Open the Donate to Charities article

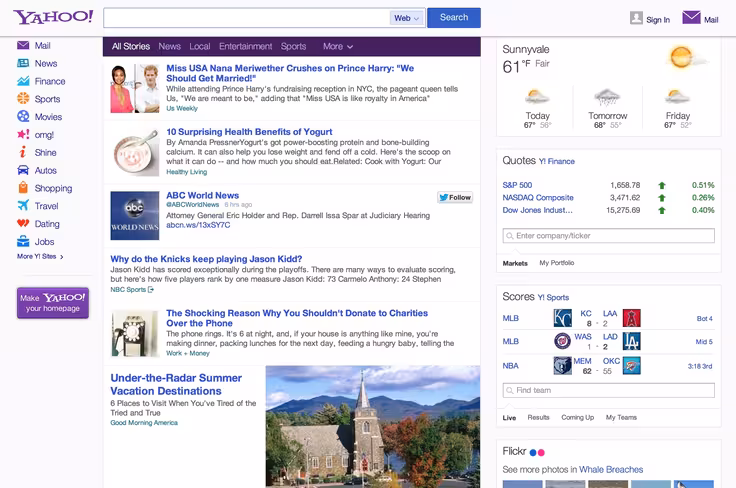click(x=297, y=318)
